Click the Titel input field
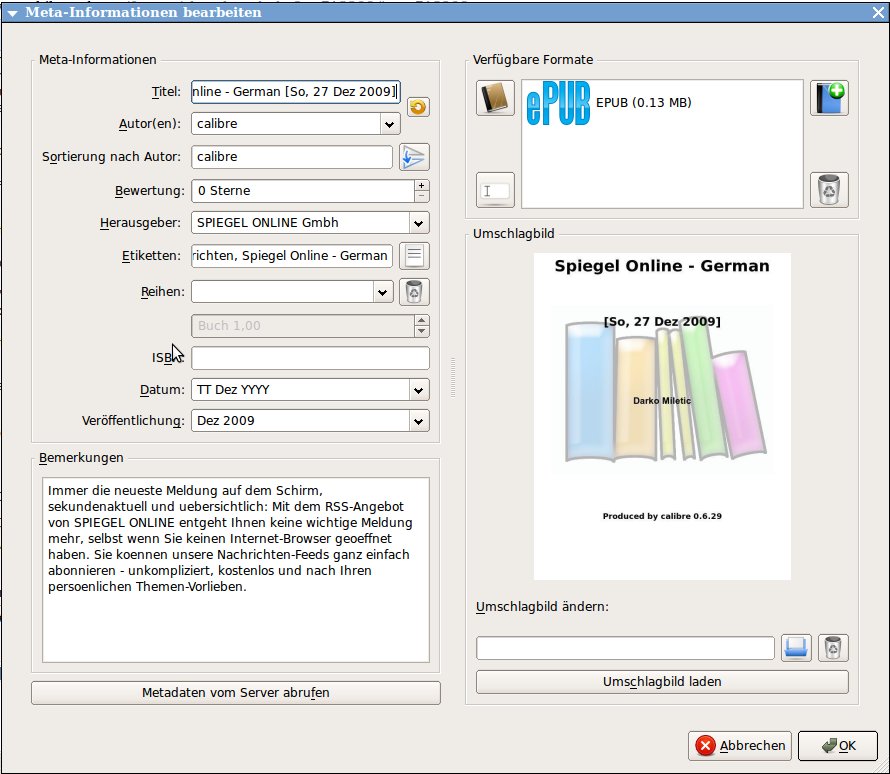Image resolution: width=890 pixels, height=774 pixels. coord(296,92)
